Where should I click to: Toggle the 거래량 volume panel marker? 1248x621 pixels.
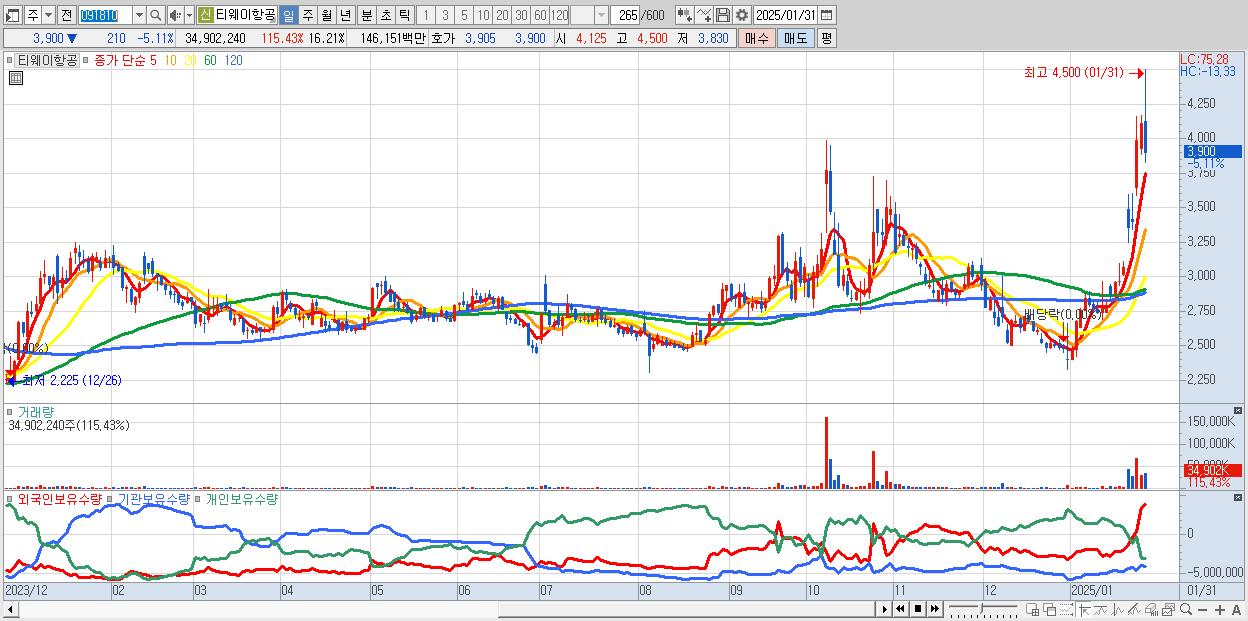11,411
